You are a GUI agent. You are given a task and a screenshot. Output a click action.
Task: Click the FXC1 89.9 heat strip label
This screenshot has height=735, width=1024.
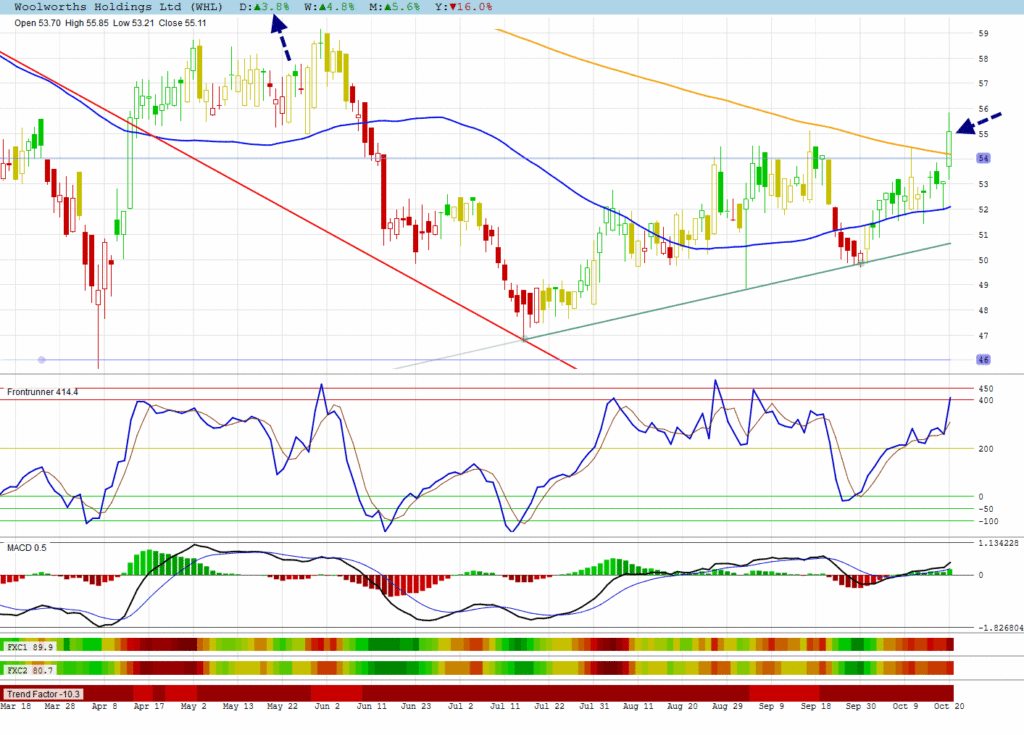[x=27, y=646]
